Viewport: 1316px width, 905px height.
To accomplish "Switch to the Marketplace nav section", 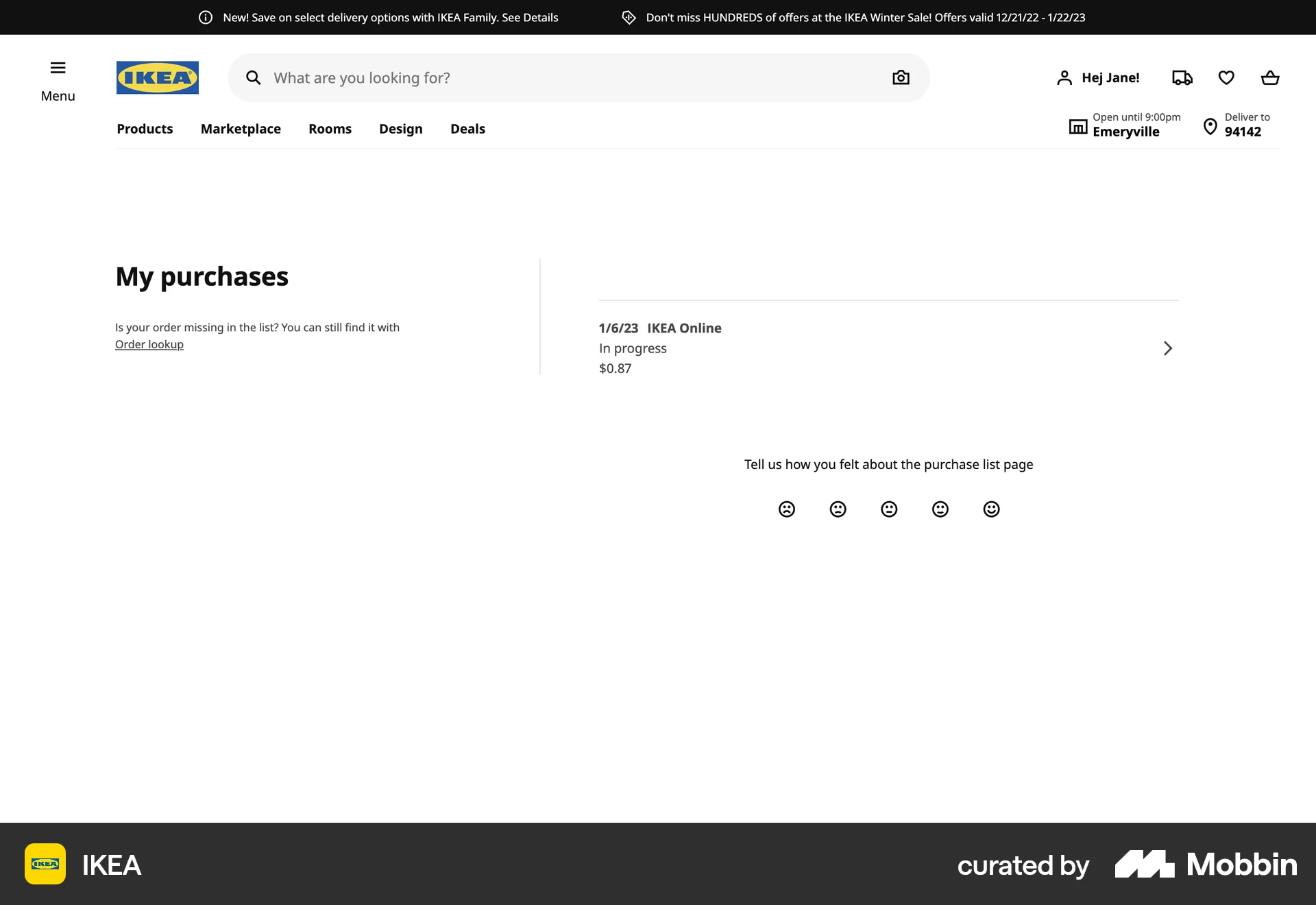I will [241, 129].
